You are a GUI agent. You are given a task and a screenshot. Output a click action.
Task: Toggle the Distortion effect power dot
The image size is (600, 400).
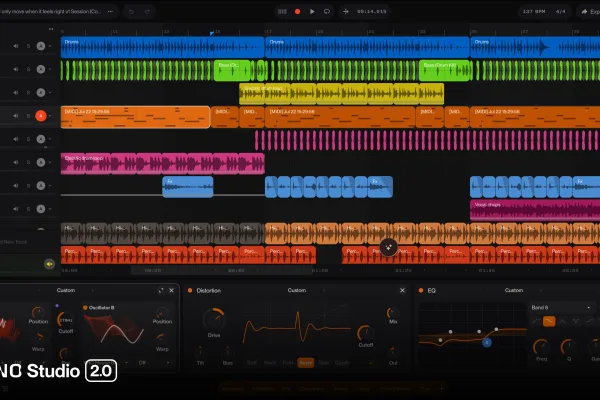coord(190,291)
